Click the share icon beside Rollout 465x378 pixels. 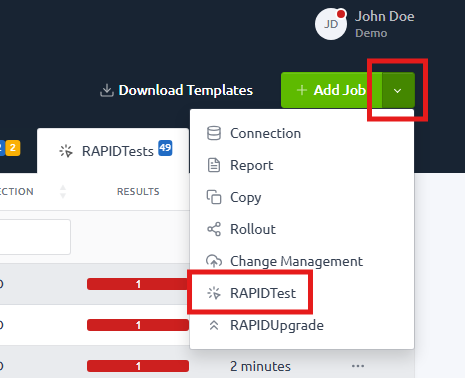click(x=214, y=229)
